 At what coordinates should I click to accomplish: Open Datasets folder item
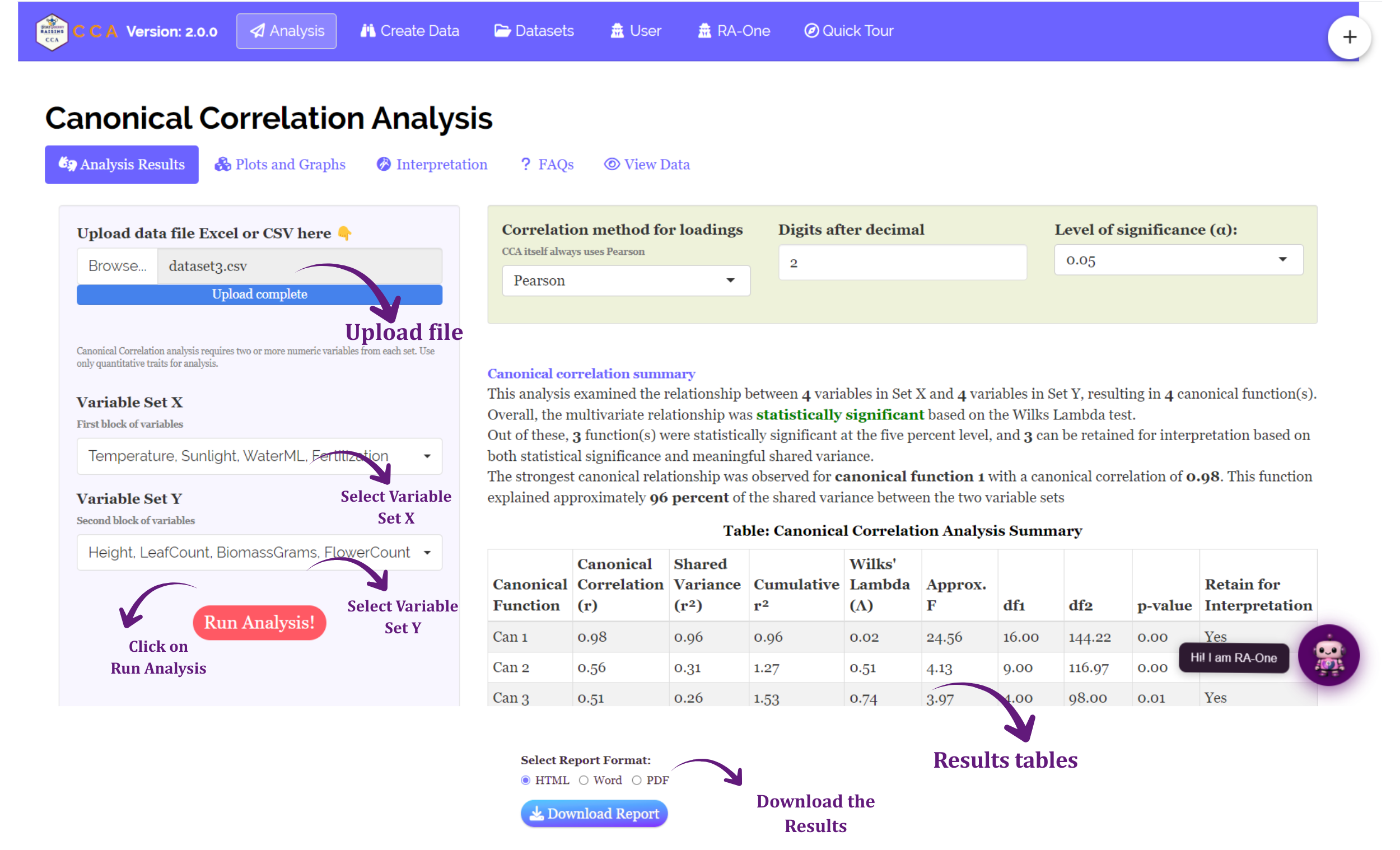click(x=534, y=31)
